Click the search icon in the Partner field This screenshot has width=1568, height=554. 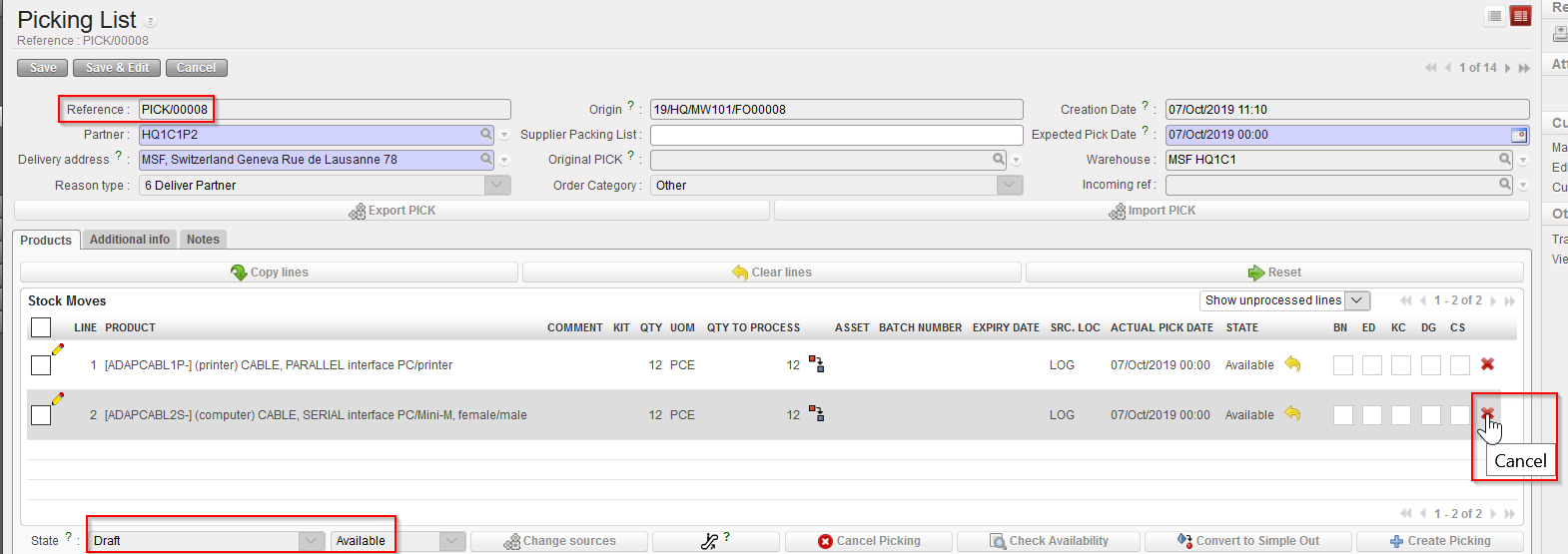click(486, 134)
